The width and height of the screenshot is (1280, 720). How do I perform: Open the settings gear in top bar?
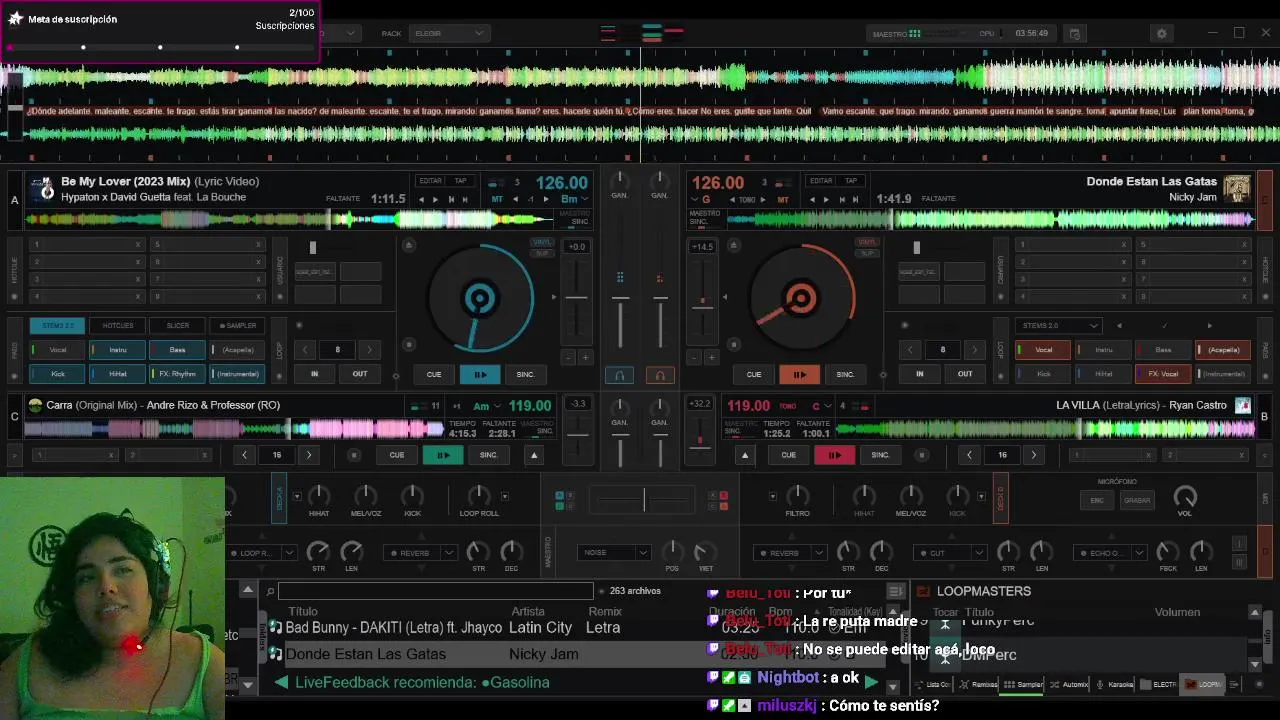point(1161,33)
